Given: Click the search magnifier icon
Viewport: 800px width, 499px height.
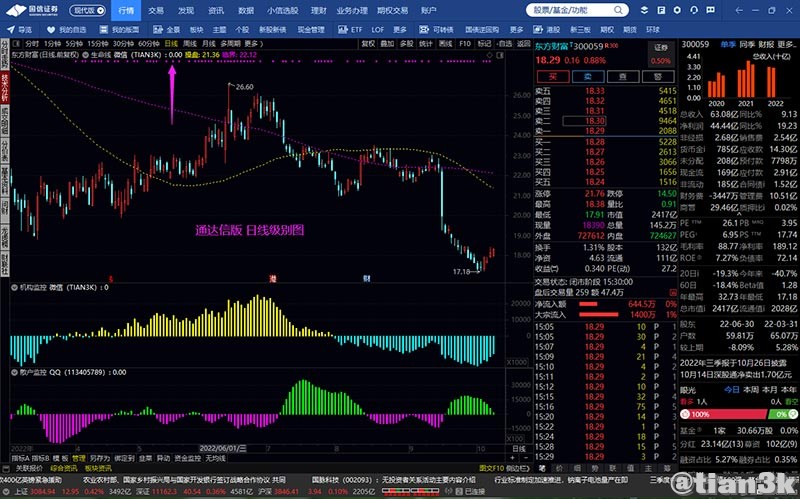Looking at the screenshot, I should coord(618,10).
